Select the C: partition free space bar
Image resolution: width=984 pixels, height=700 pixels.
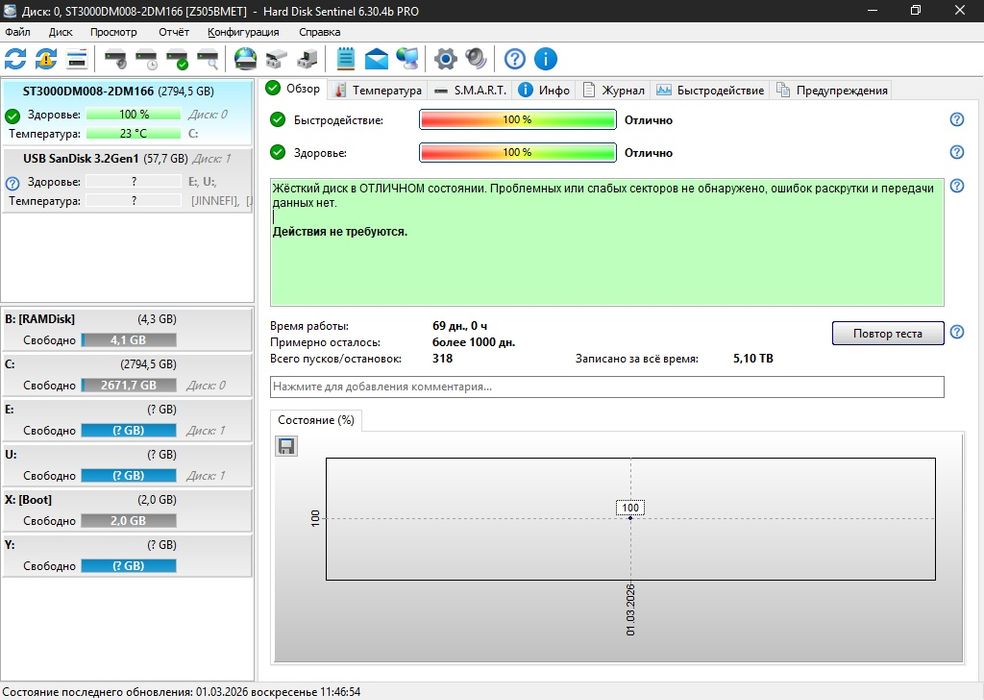pyautogui.click(x=128, y=385)
